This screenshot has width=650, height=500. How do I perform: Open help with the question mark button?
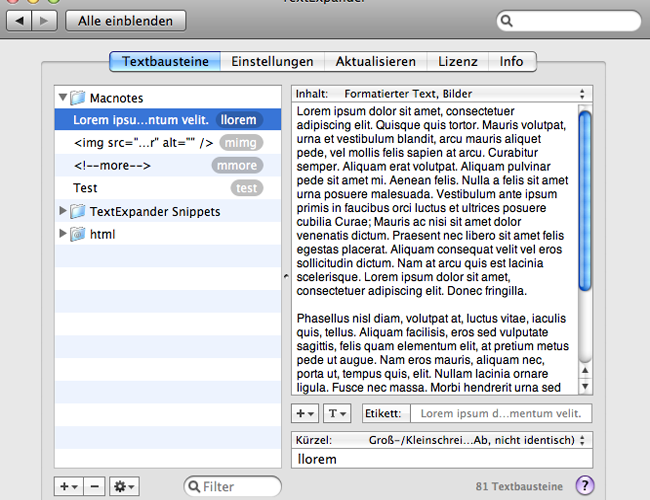click(585, 485)
